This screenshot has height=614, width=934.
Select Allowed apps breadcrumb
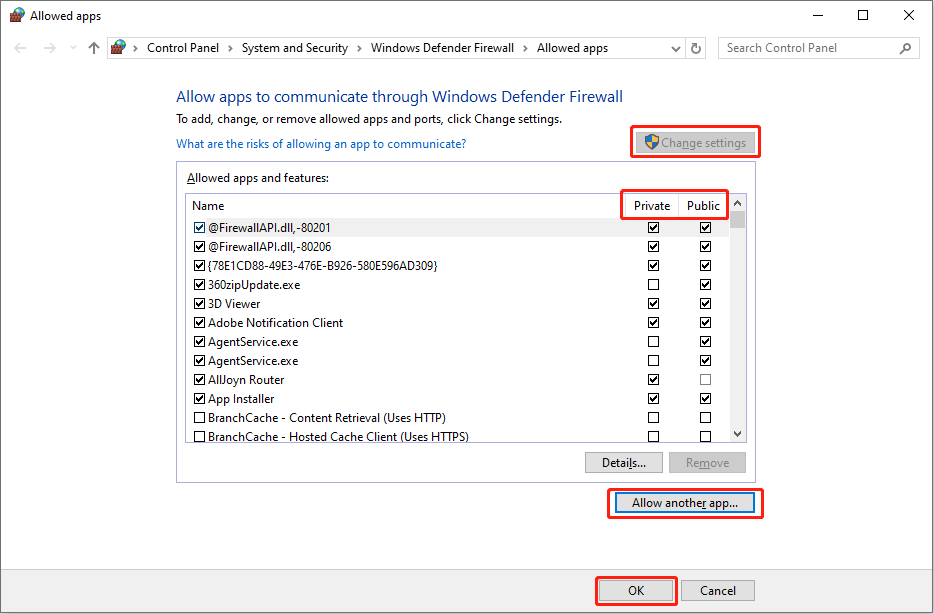point(572,48)
